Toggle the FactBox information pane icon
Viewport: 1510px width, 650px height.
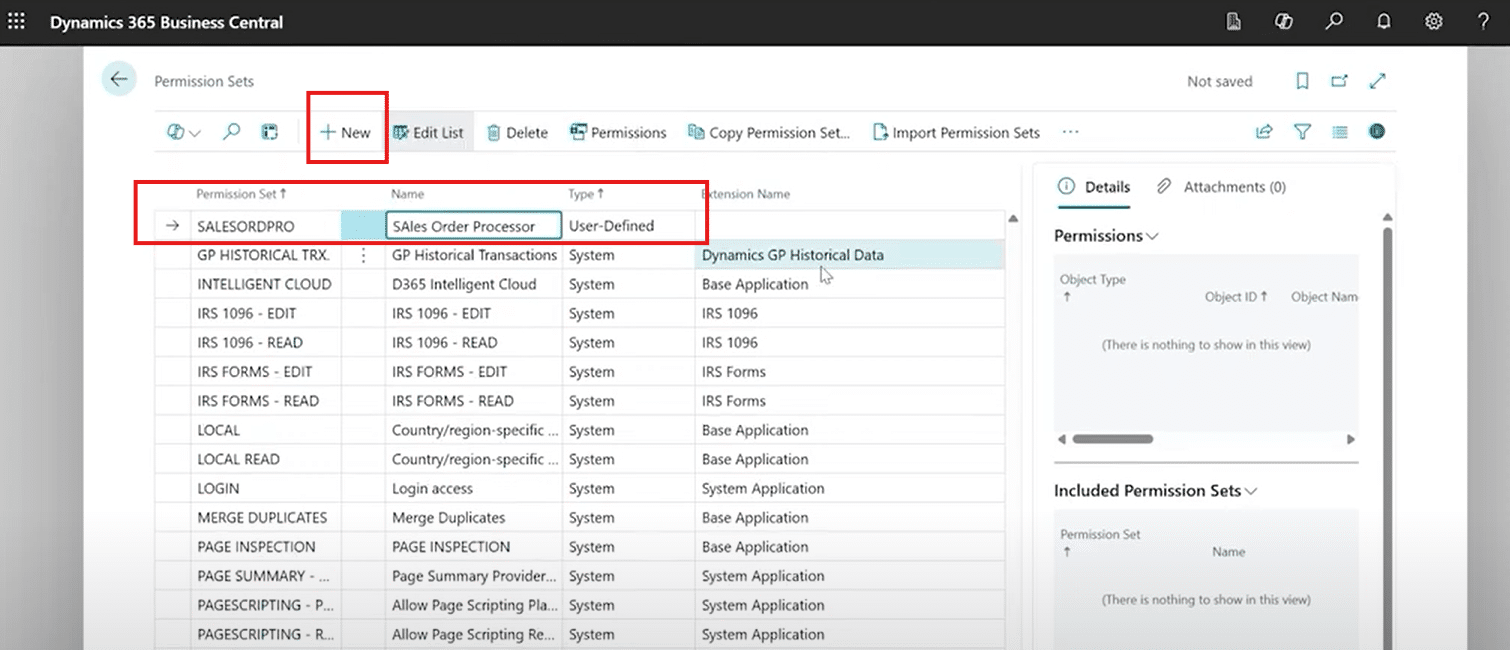coord(1377,132)
